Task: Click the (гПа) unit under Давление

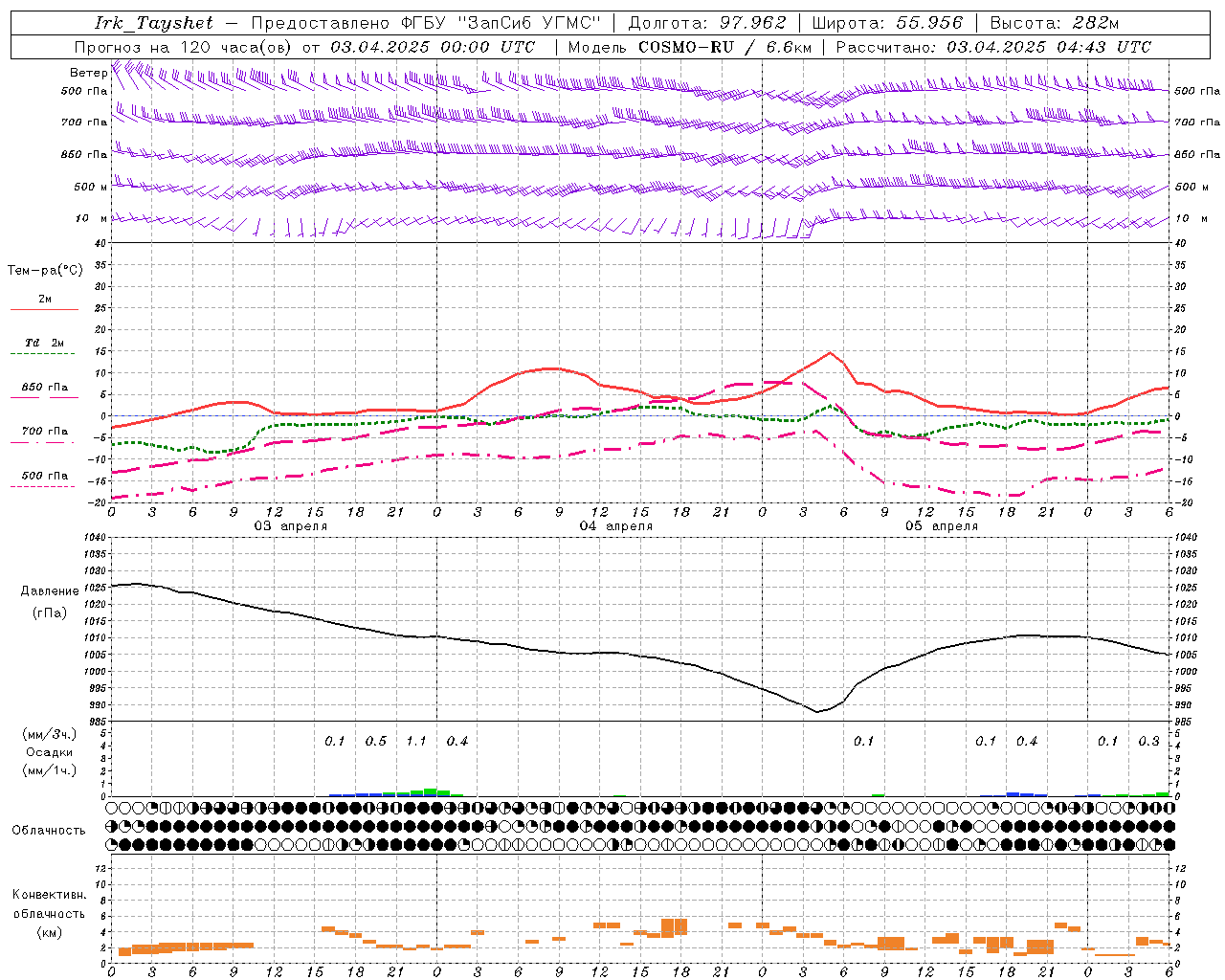Action: point(49,612)
